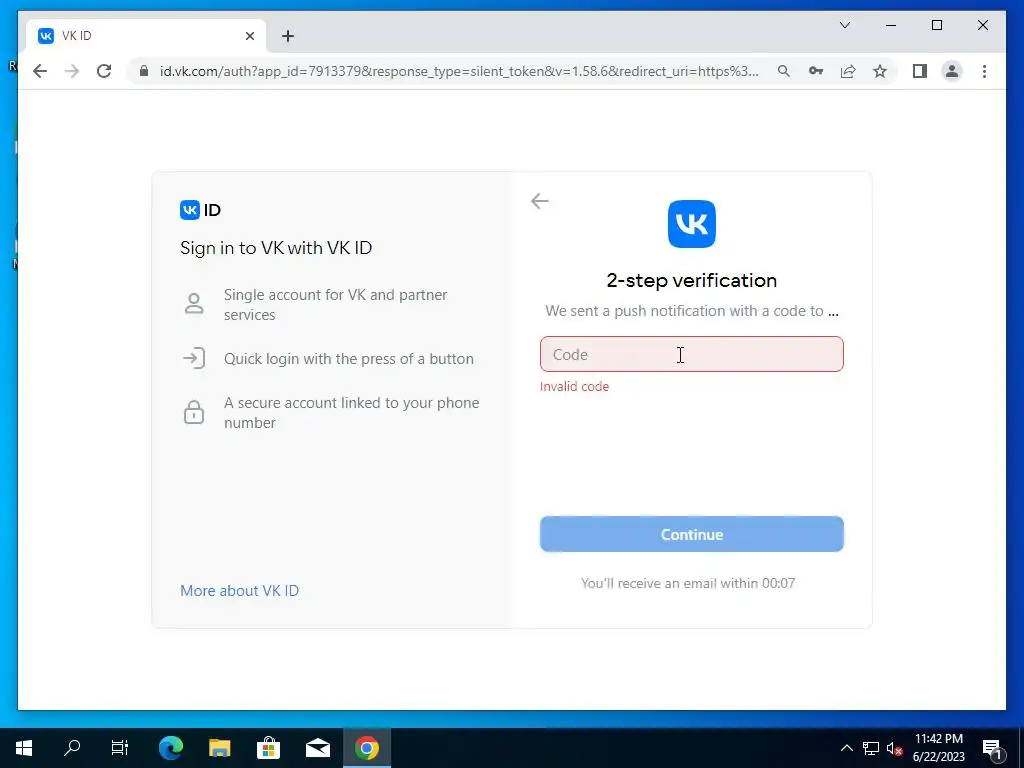Click the login arrow icon beside Quick login
The image size is (1024, 768).
(x=194, y=359)
